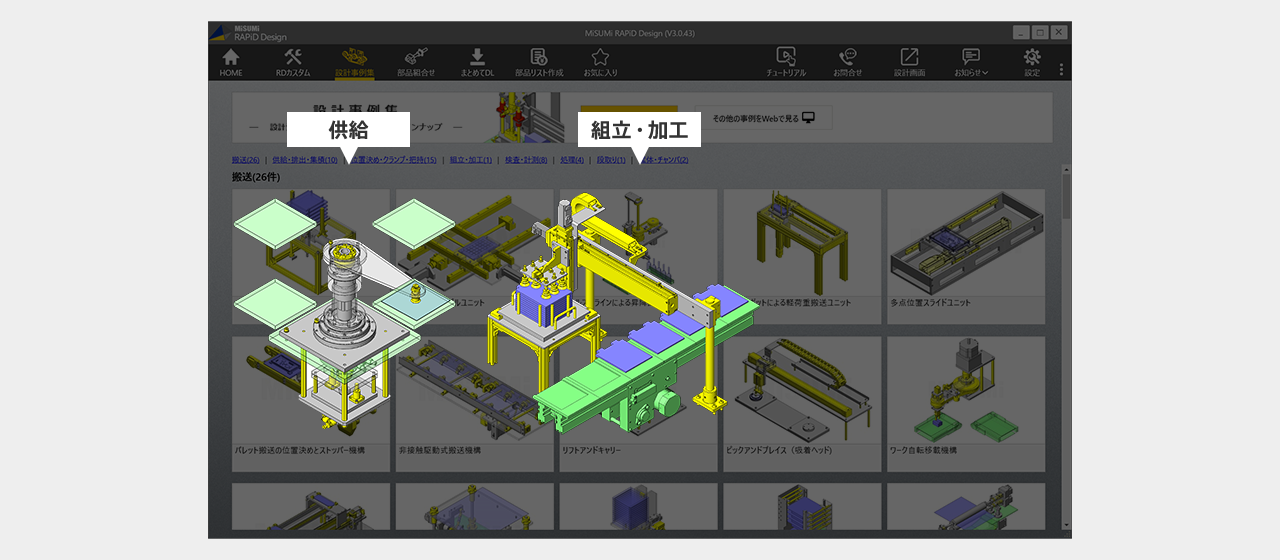Screen dimensions: 1280x560
Task: Select the 設計事例集 tab
Action: (x=354, y=62)
